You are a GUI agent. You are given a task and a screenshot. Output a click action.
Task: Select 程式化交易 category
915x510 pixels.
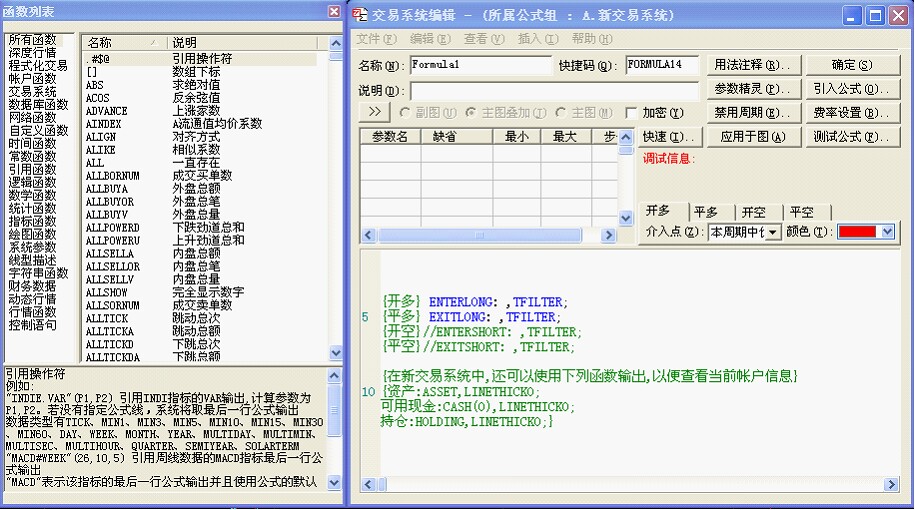coord(38,65)
